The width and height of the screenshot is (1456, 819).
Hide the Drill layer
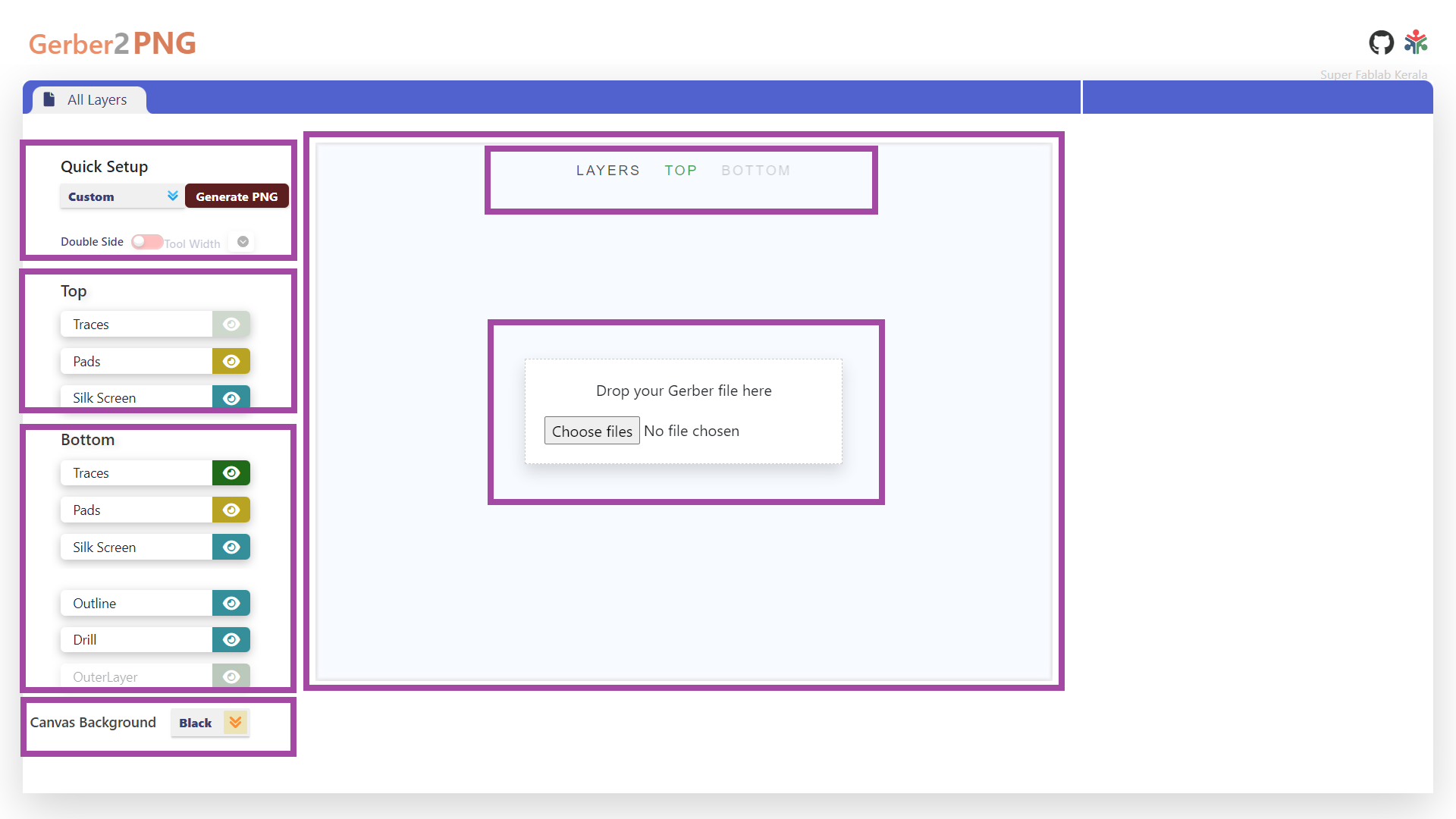coord(231,640)
